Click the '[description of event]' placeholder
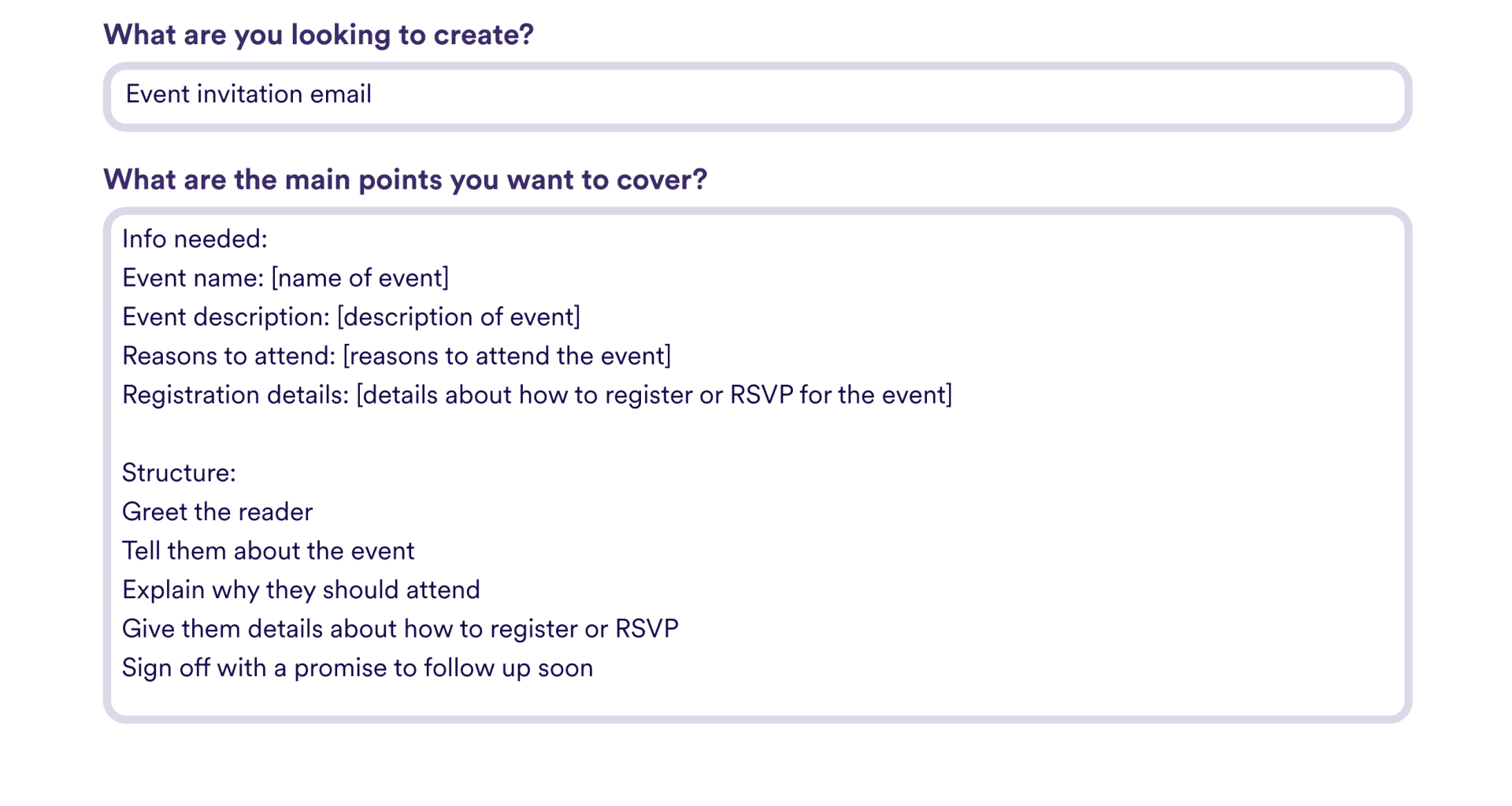This screenshot has width=1512, height=806. coord(458,316)
